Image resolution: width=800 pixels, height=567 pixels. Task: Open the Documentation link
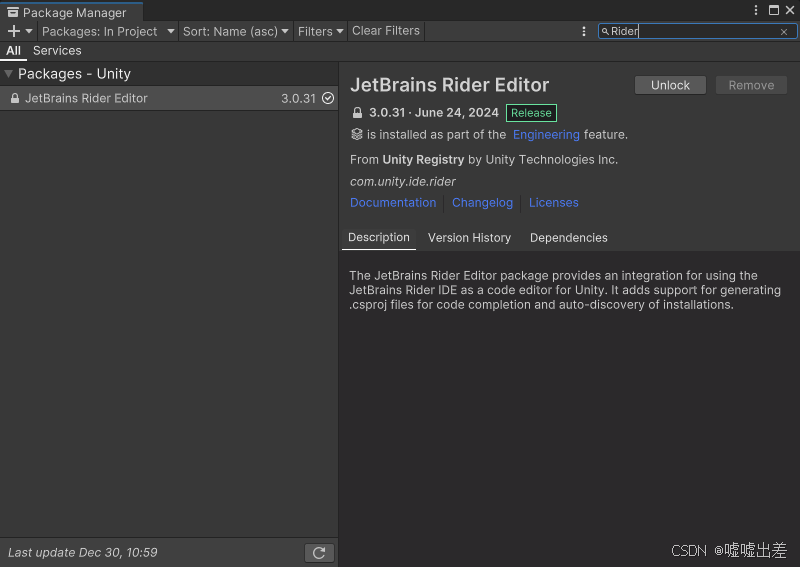coord(393,203)
